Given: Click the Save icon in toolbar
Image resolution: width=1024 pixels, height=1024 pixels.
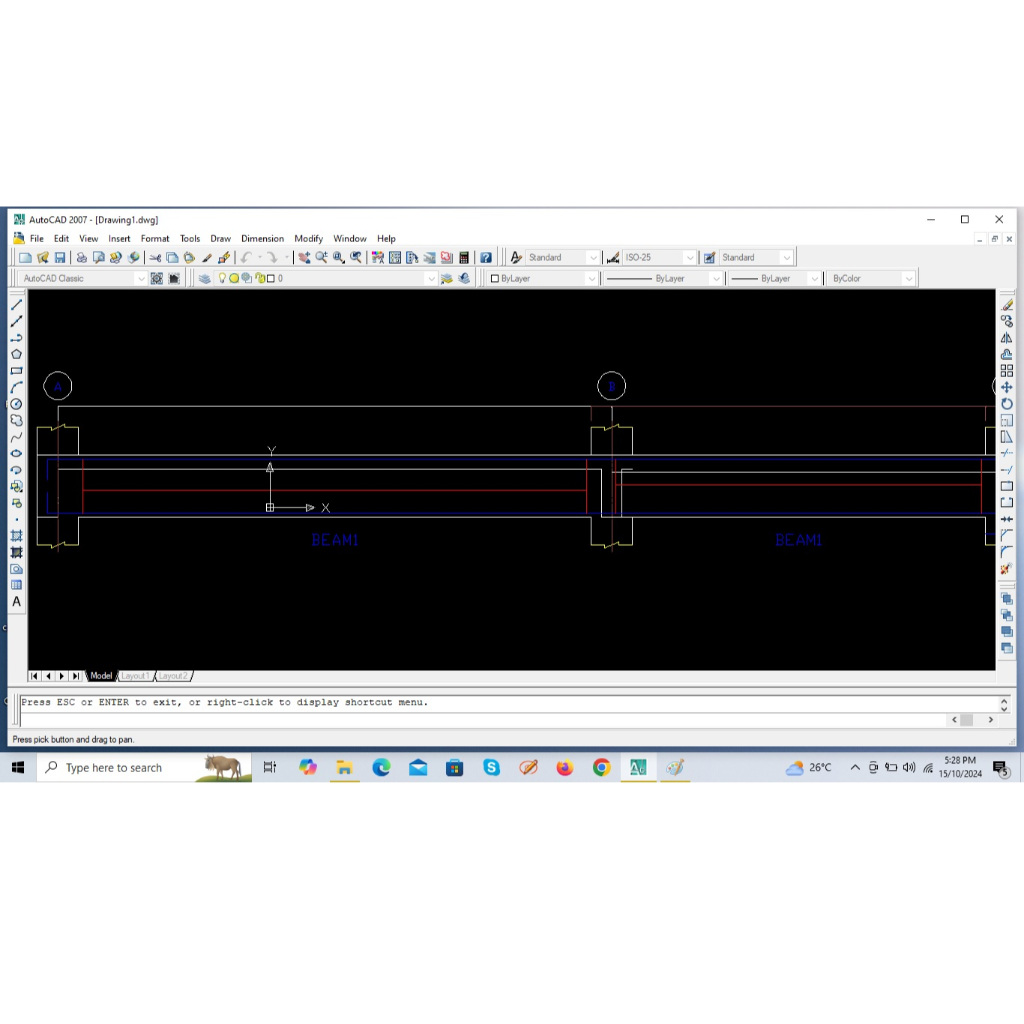Looking at the screenshot, I should click(x=60, y=258).
